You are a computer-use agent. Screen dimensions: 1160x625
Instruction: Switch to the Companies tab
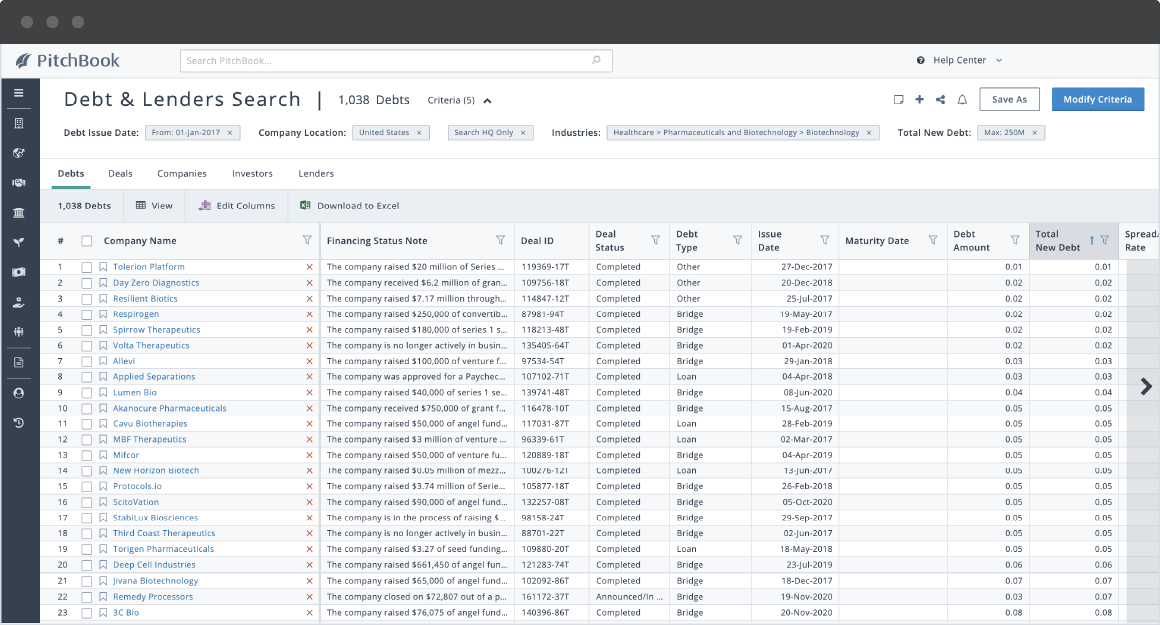[182, 174]
